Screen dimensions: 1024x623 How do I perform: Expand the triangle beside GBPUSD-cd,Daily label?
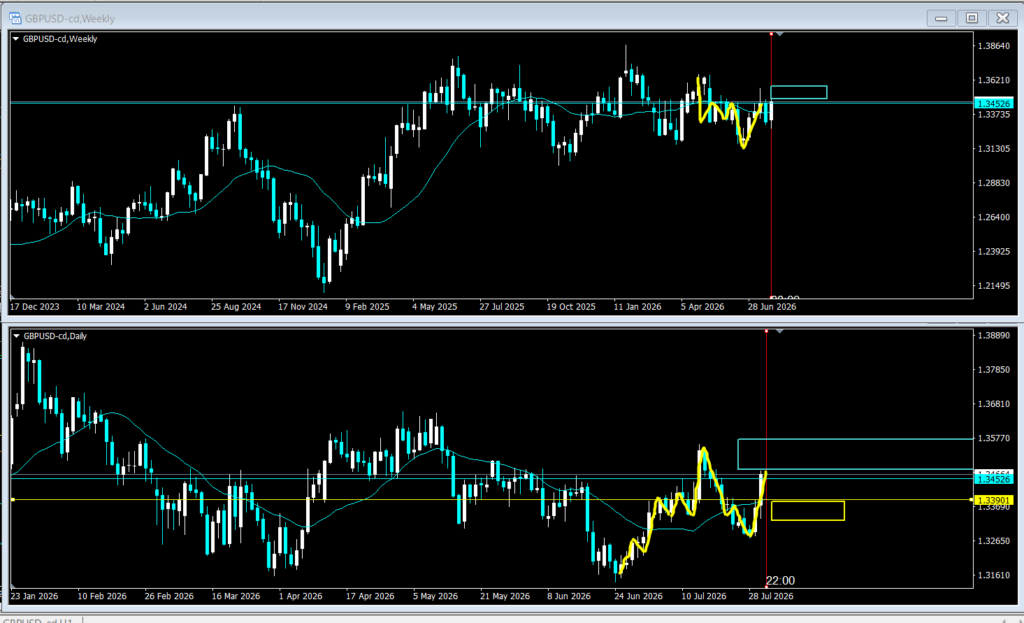click(16, 336)
